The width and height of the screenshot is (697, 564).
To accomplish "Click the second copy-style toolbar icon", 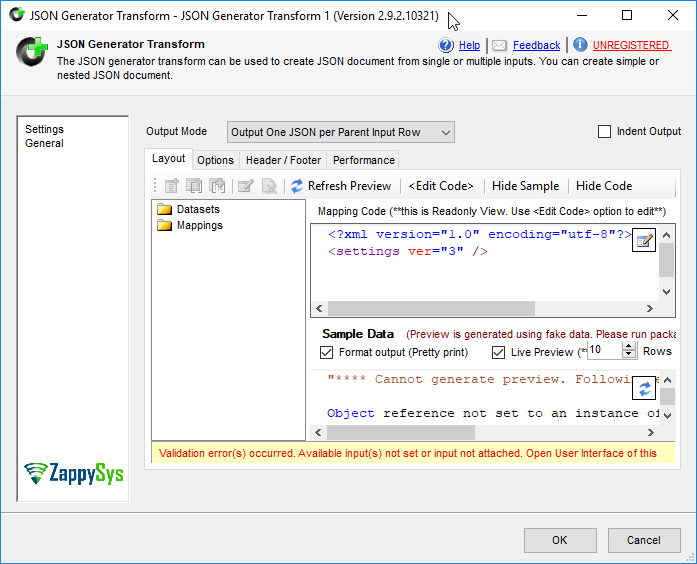I will click(194, 186).
